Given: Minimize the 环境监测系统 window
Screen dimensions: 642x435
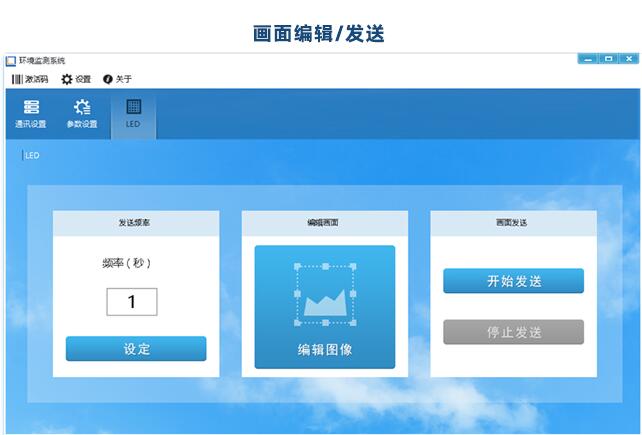Looking at the screenshot, I should tap(588, 59).
